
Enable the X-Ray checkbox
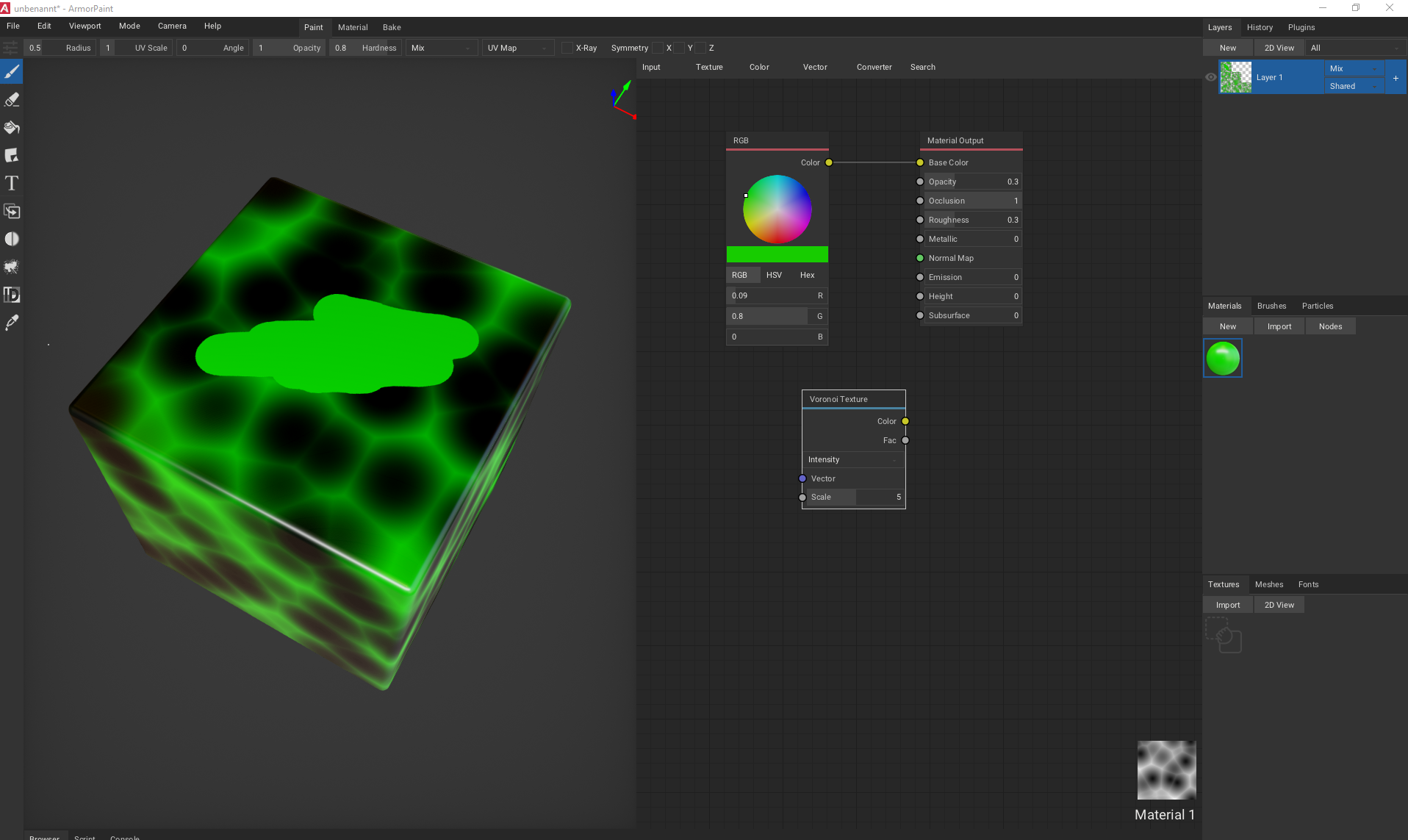567,49
